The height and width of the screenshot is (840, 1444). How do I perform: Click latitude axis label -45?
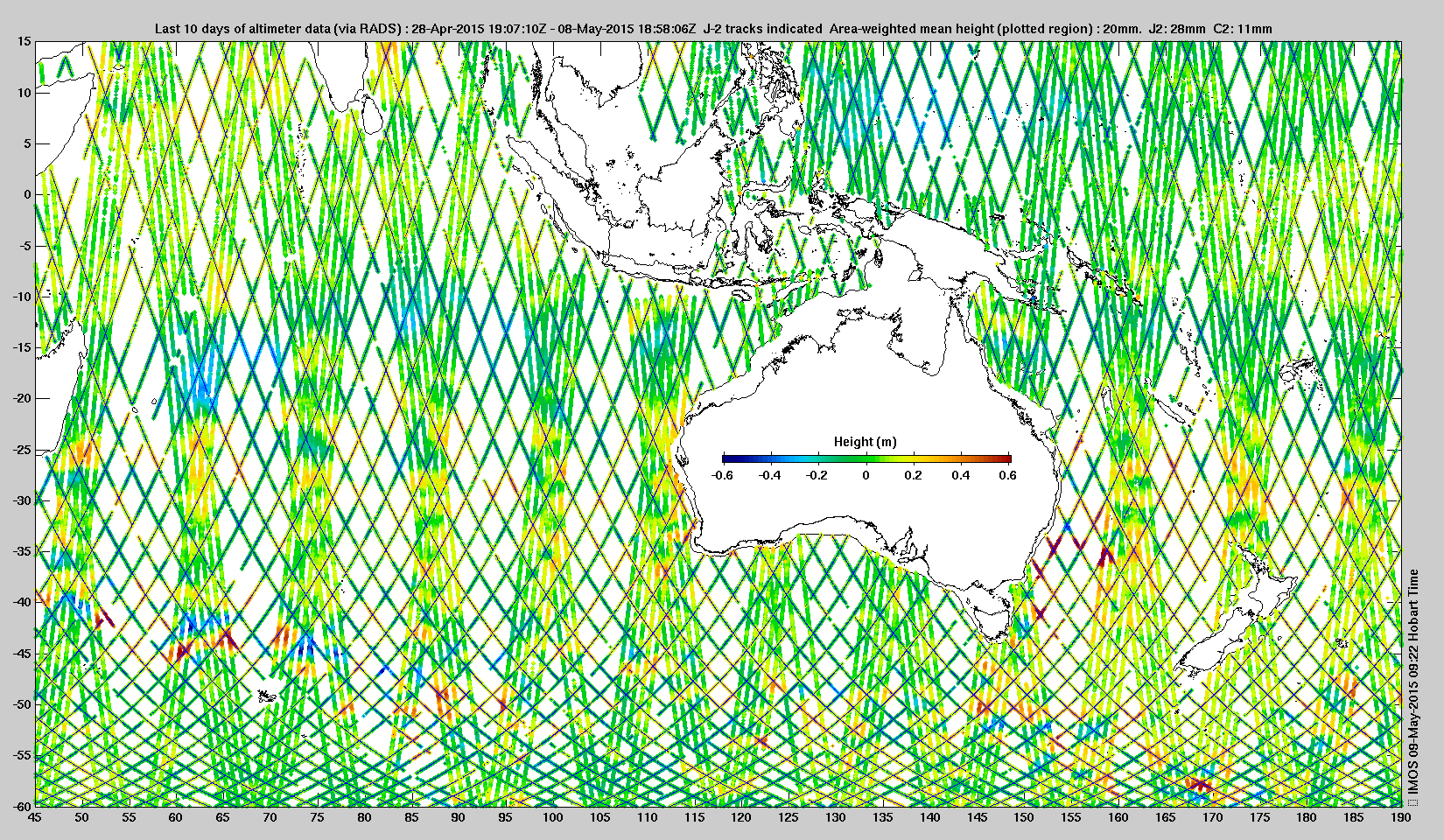[22, 653]
